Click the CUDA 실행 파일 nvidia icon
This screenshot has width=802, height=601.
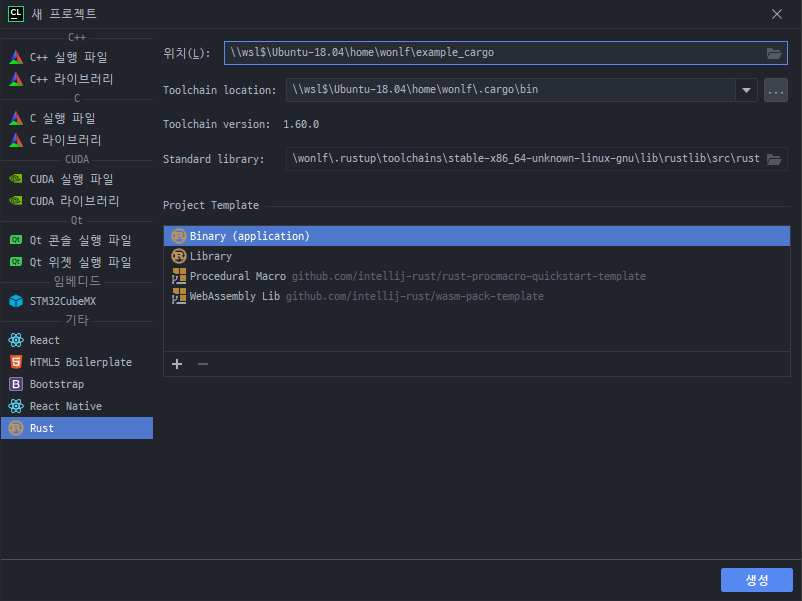pos(16,179)
